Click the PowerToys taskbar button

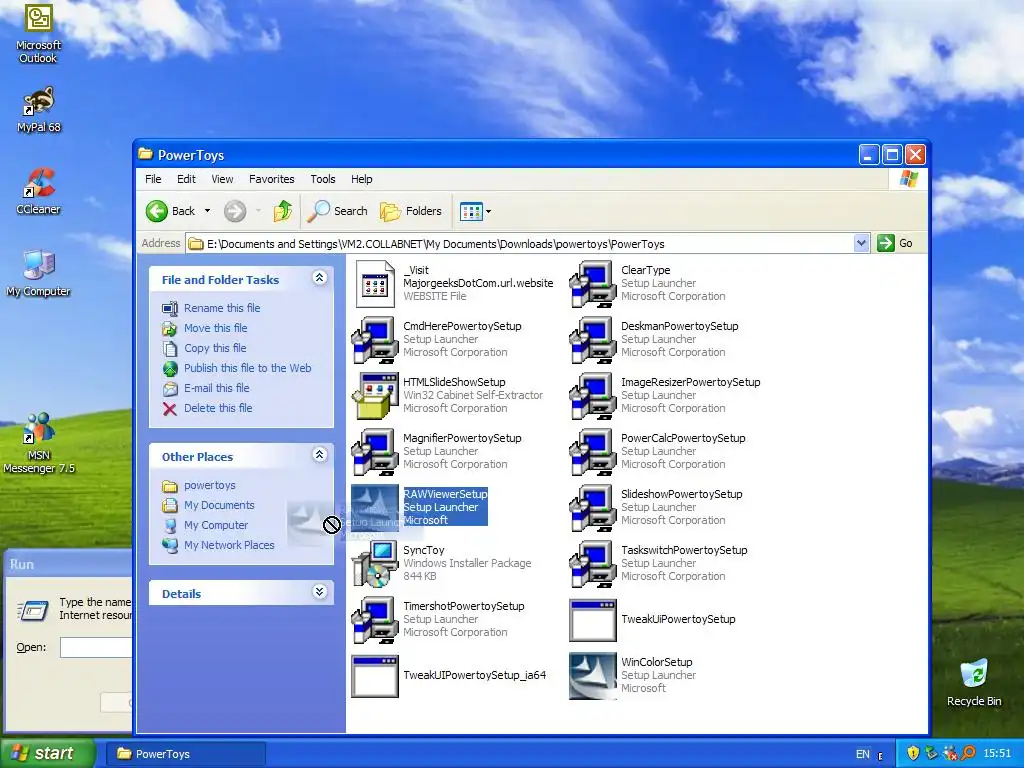point(185,754)
